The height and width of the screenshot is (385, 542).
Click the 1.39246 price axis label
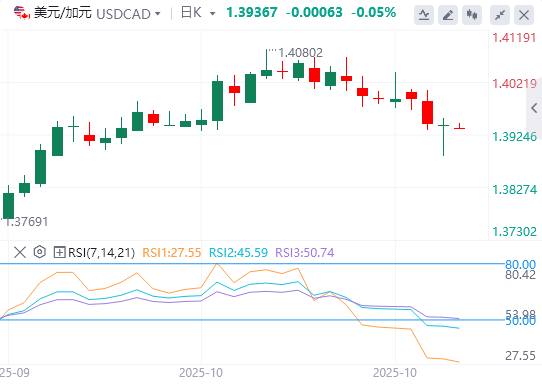coord(514,137)
